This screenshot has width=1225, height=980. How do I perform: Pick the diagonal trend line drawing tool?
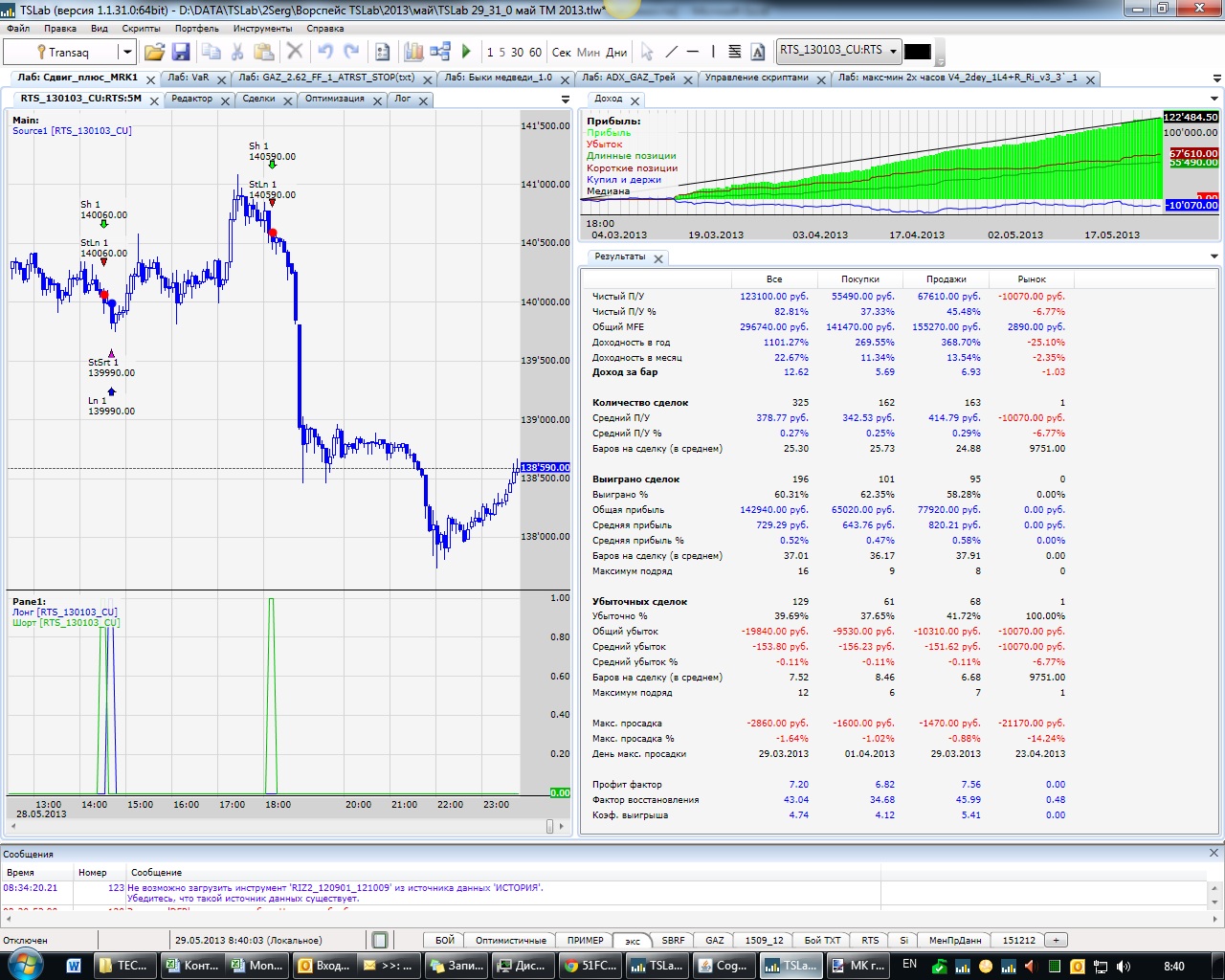pos(671,52)
